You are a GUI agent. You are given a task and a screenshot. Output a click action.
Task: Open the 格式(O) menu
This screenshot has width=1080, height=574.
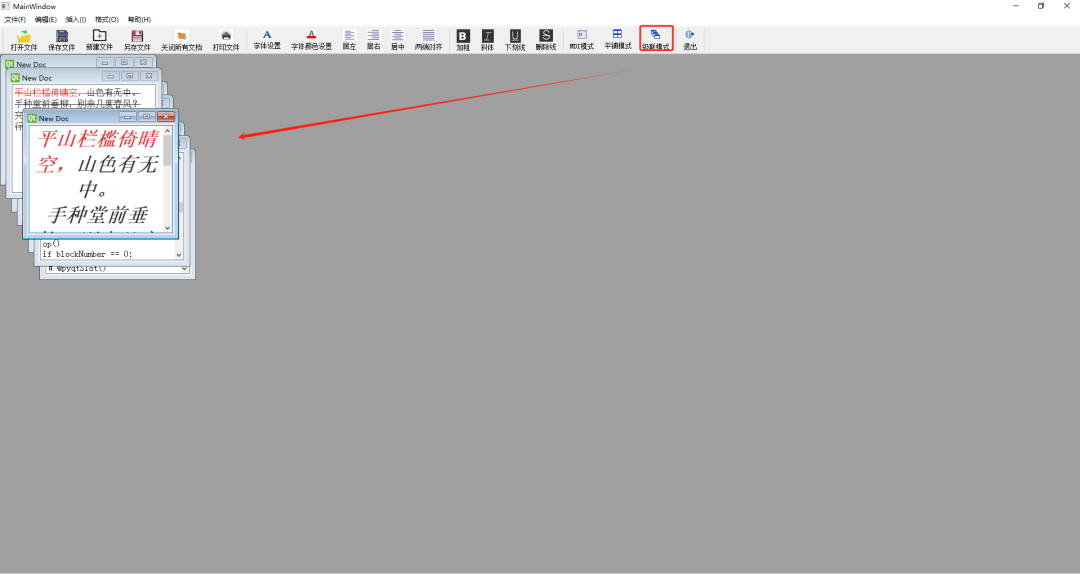107,19
